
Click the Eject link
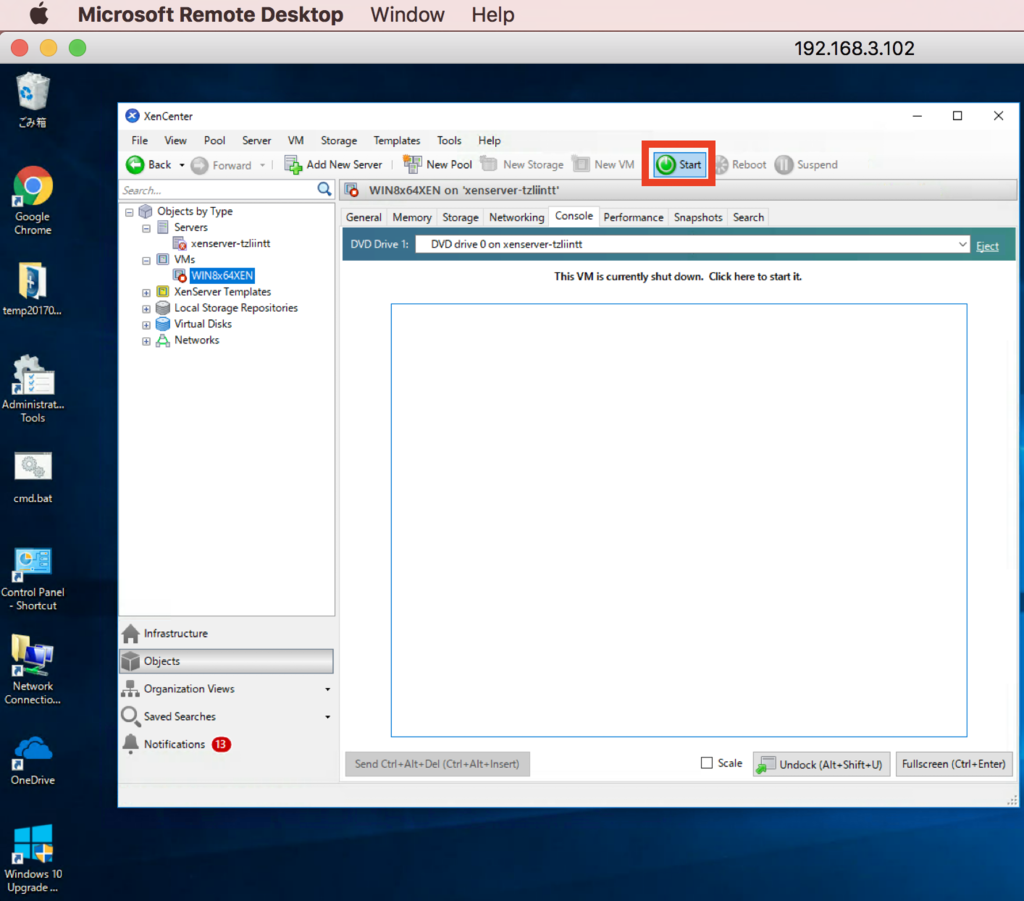tap(987, 246)
